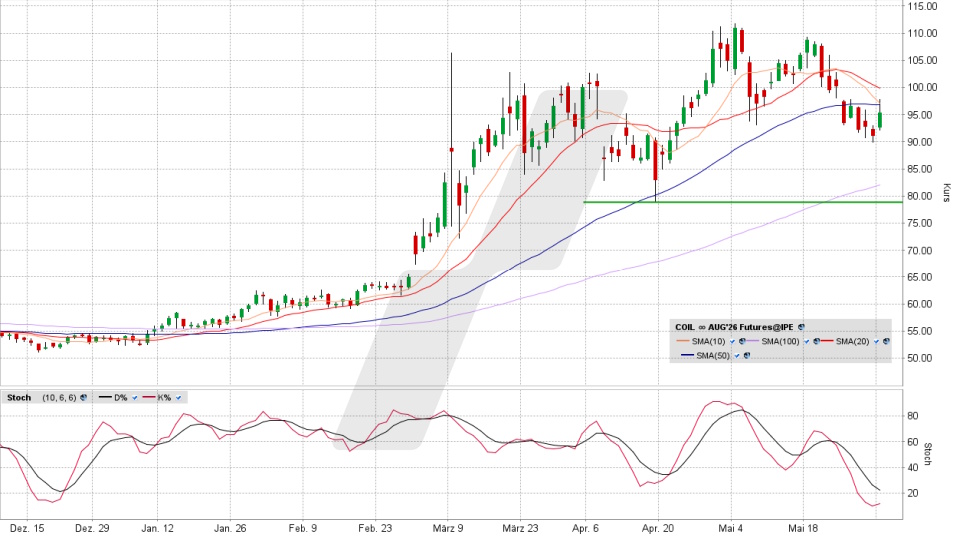The image size is (960, 540).
Task: Toggle the D% stochastic line checkmark
Action: click(135, 397)
